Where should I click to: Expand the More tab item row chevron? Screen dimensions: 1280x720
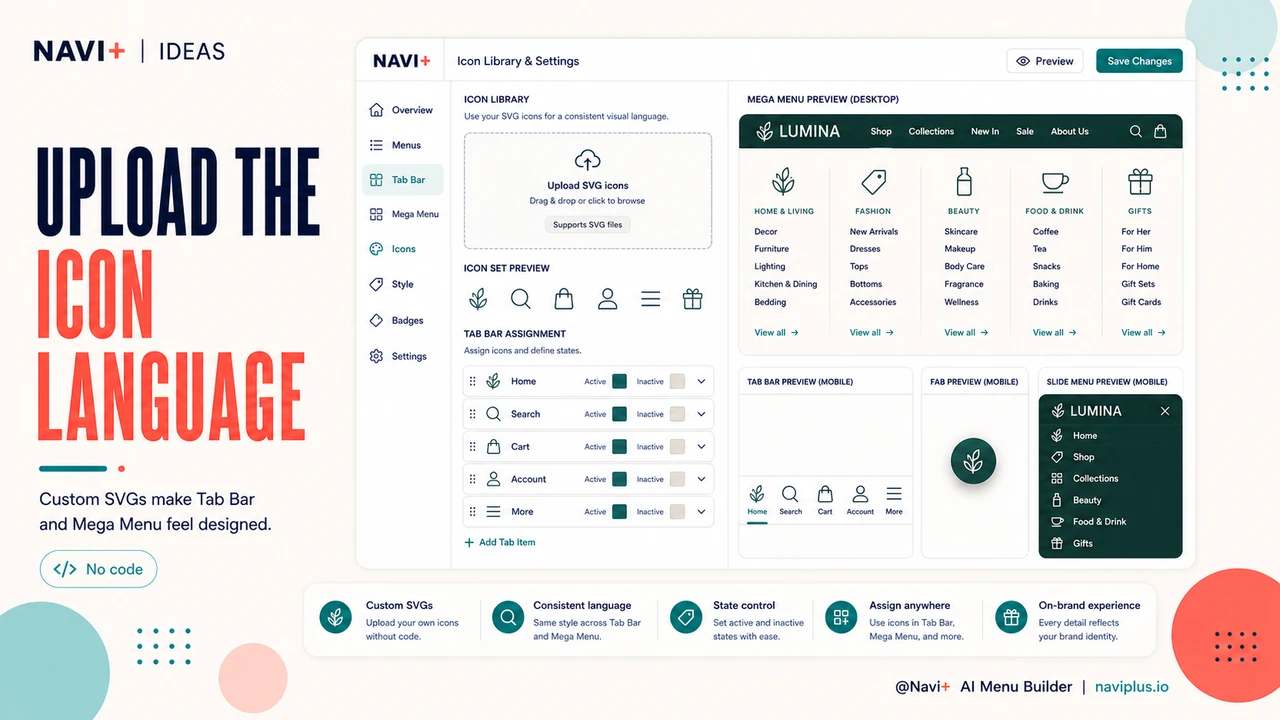701,511
